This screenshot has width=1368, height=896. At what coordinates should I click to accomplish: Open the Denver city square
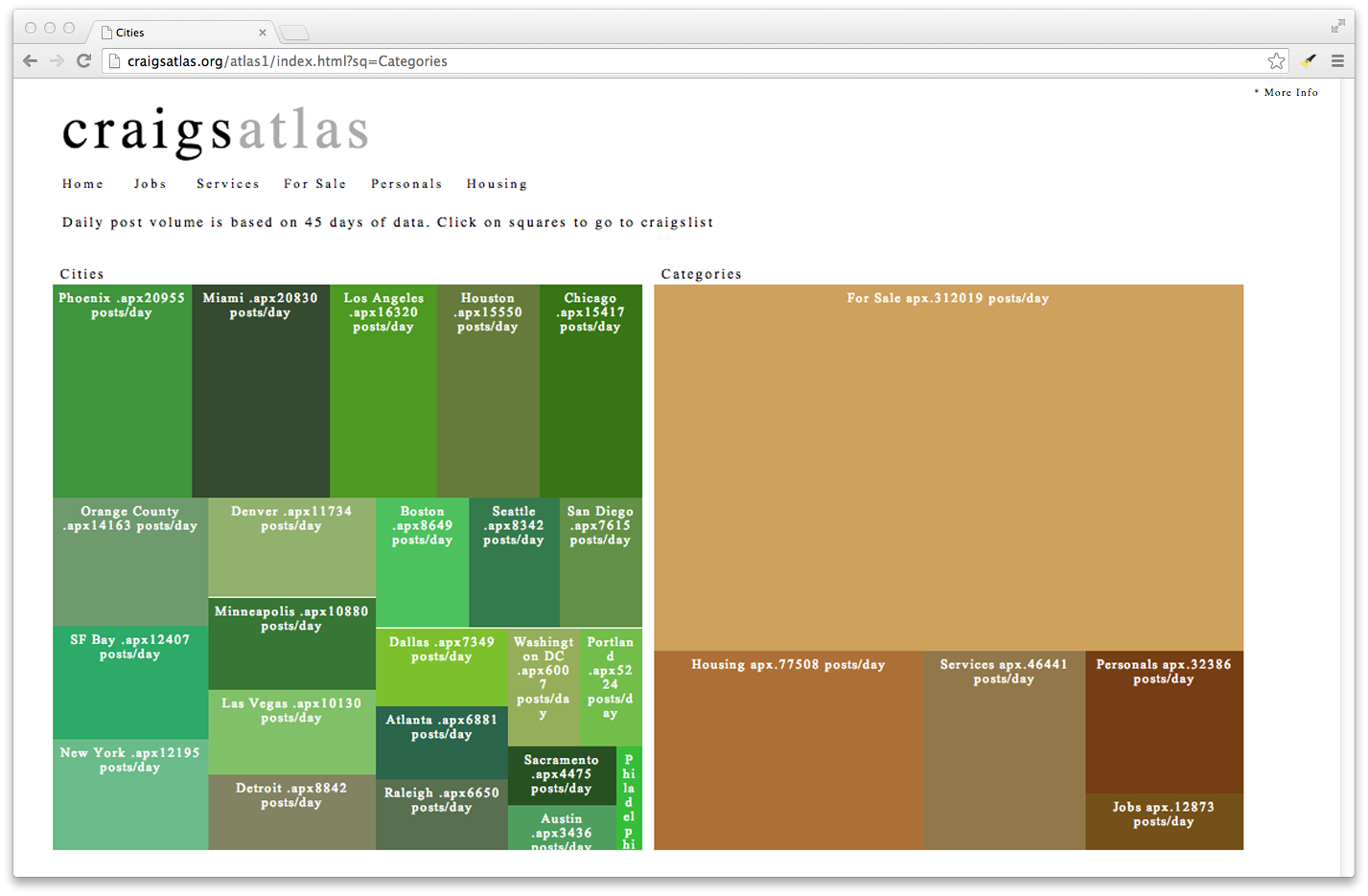[291, 547]
